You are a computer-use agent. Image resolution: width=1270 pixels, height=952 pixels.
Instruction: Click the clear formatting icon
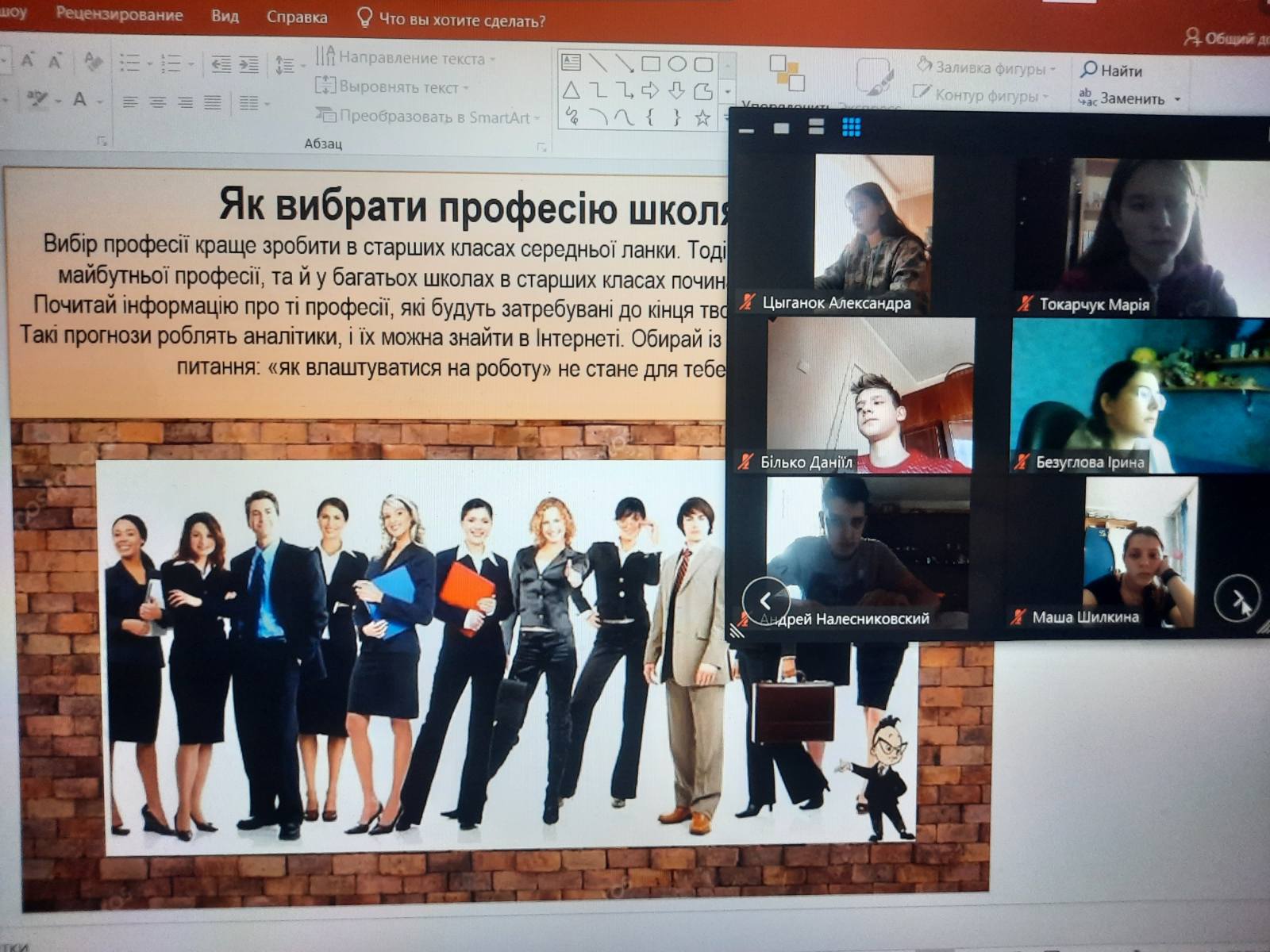pyautogui.click(x=93, y=61)
